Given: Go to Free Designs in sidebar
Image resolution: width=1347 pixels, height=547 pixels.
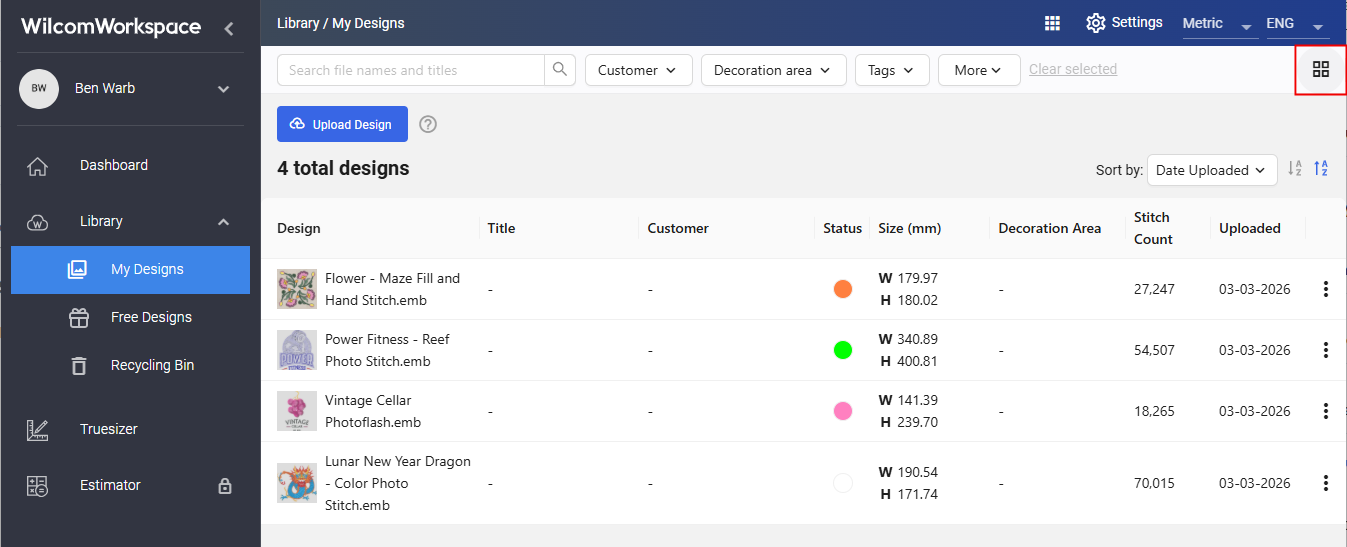Looking at the screenshot, I should 150,317.
